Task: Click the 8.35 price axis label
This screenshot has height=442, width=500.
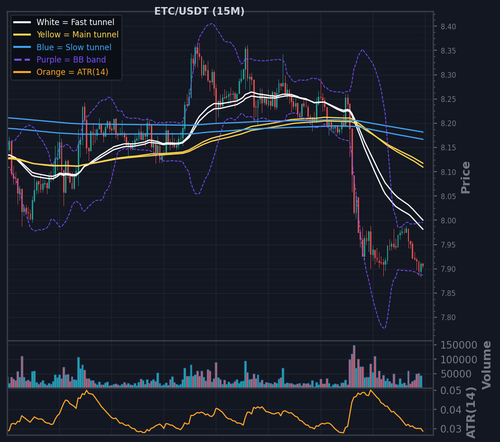Action: point(448,51)
